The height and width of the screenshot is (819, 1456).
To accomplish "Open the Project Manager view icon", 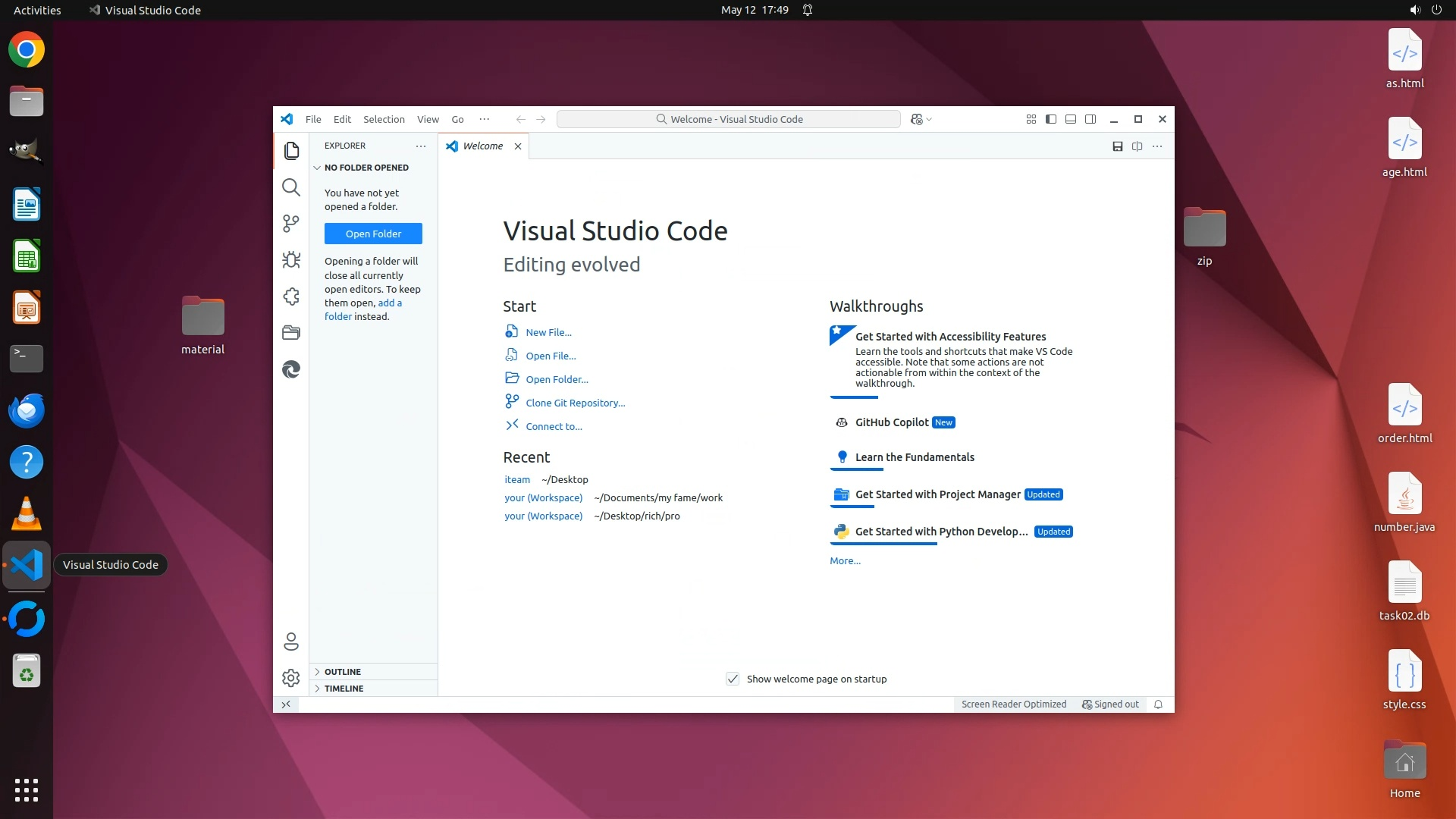I will click(x=290, y=333).
